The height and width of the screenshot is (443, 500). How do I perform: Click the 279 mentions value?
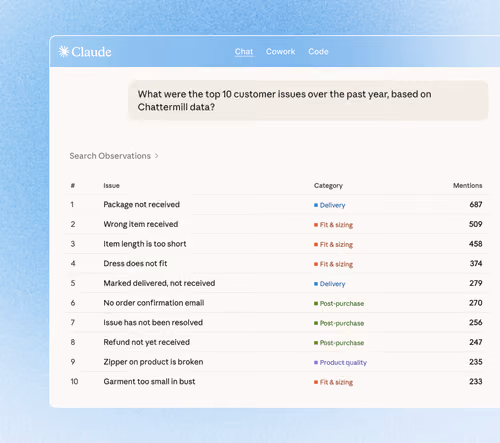point(476,283)
